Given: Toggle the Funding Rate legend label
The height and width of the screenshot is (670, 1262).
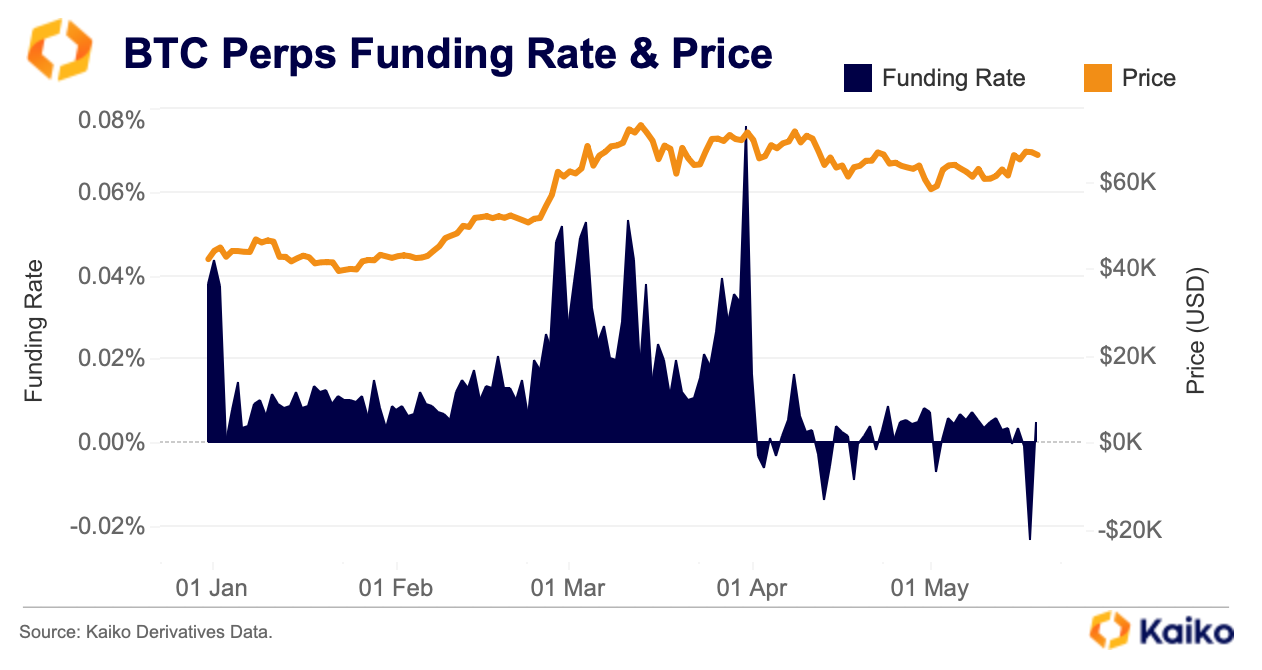Looking at the screenshot, I should (x=953, y=78).
